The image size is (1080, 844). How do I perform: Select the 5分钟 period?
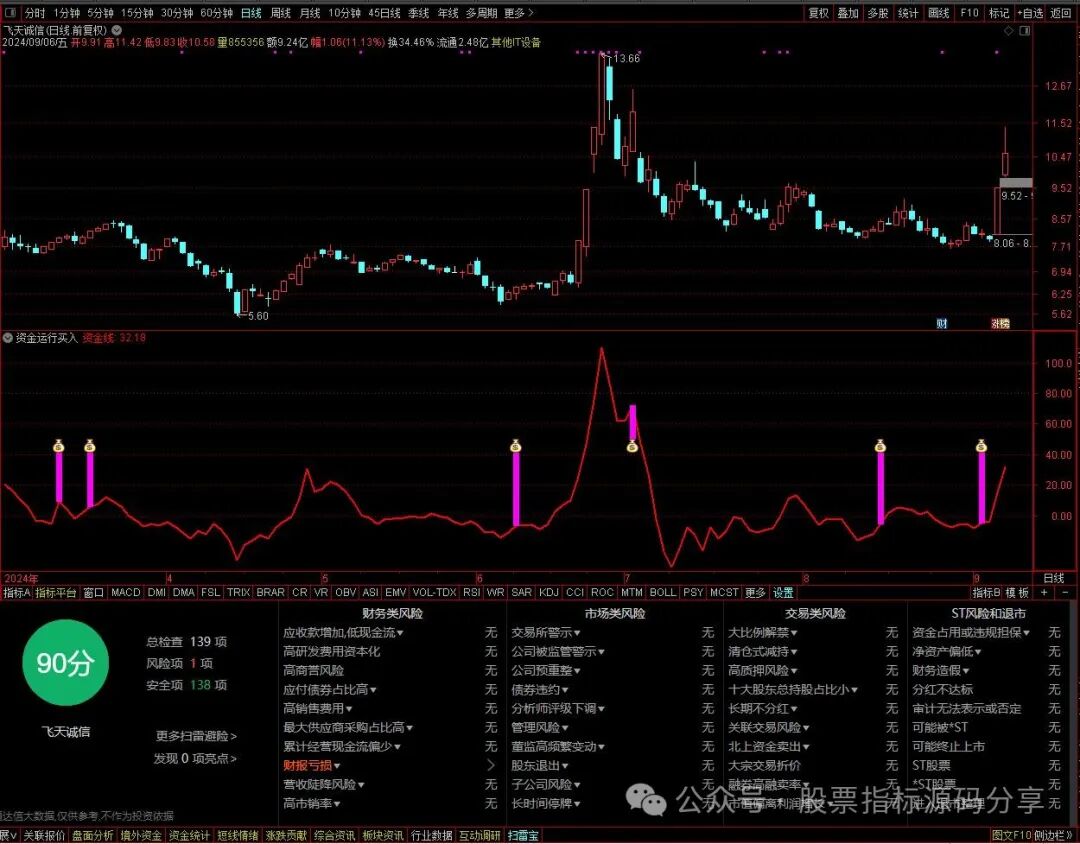coord(101,13)
